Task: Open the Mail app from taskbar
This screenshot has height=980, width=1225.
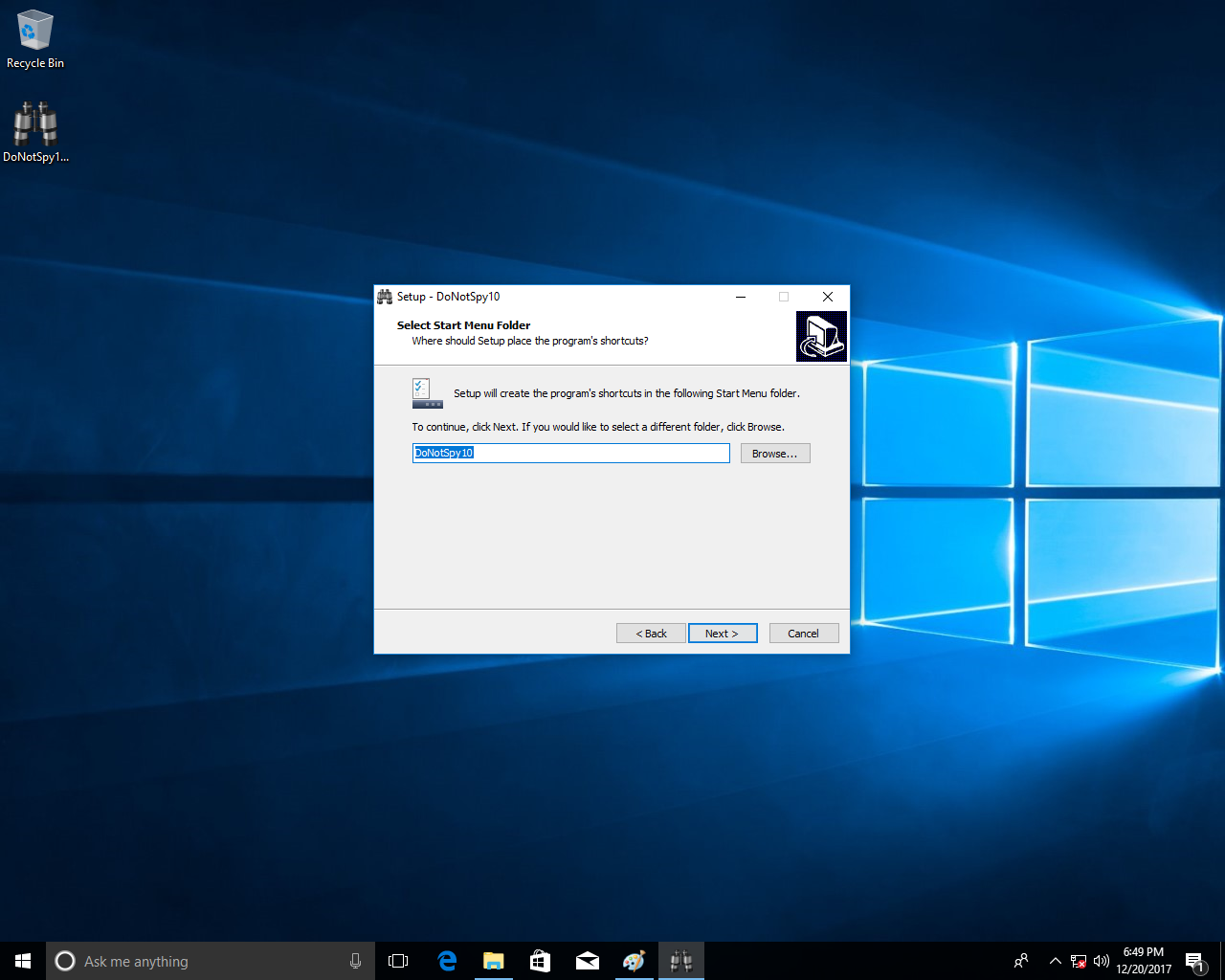Action: coord(588,961)
